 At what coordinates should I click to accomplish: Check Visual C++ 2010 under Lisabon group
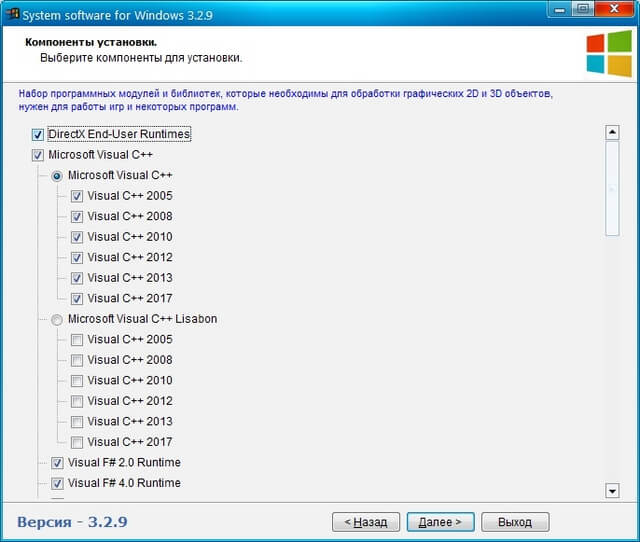click(77, 381)
